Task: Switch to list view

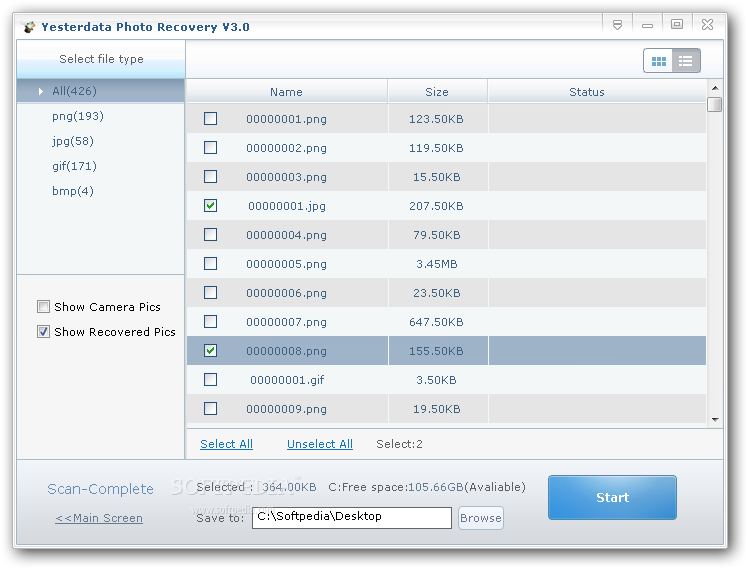Action: [686, 61]
